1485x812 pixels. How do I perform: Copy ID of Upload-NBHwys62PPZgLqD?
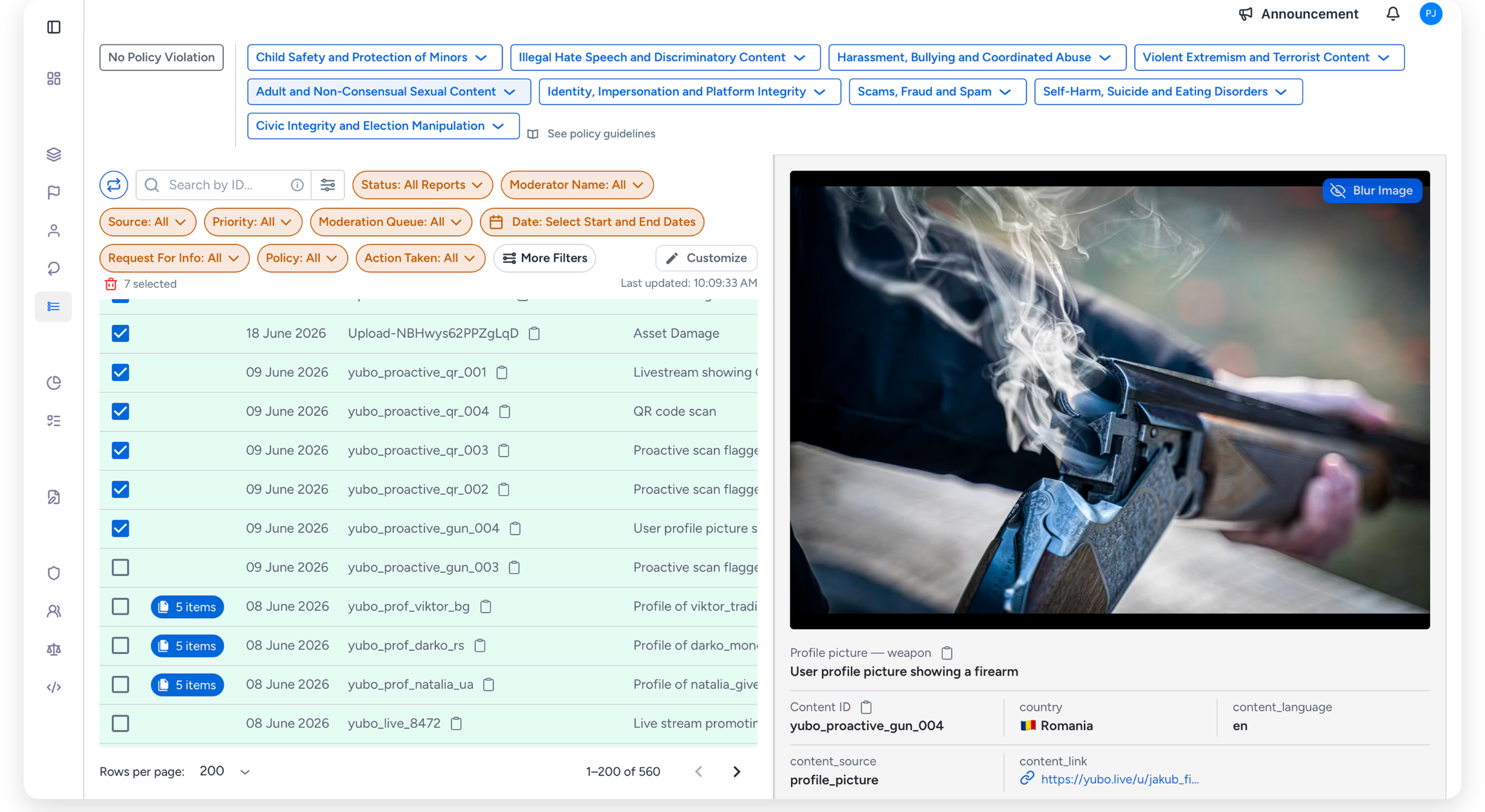tap(534, 334)
